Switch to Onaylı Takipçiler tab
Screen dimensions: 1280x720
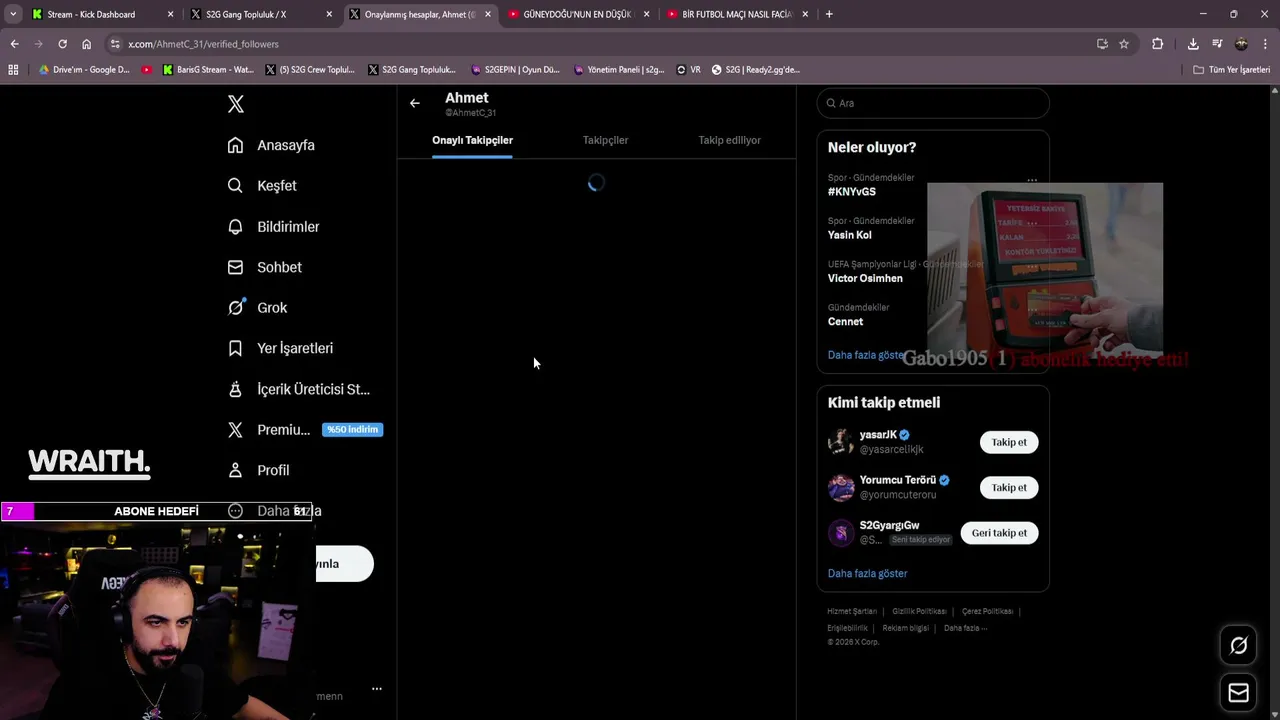pos(472,140)
